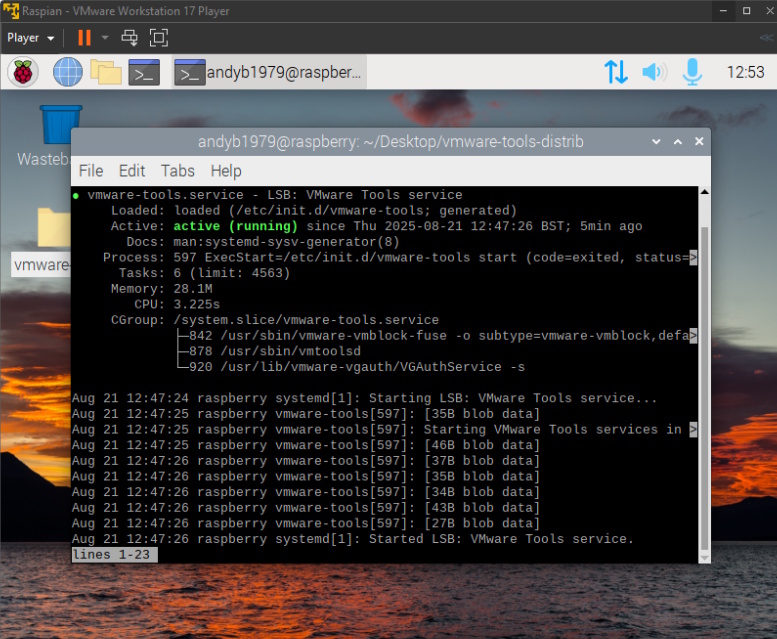The image size is (777, 639).
Task: Click the '/usr/sbin/vmtoolsd' process line
Action: [290, 351]
